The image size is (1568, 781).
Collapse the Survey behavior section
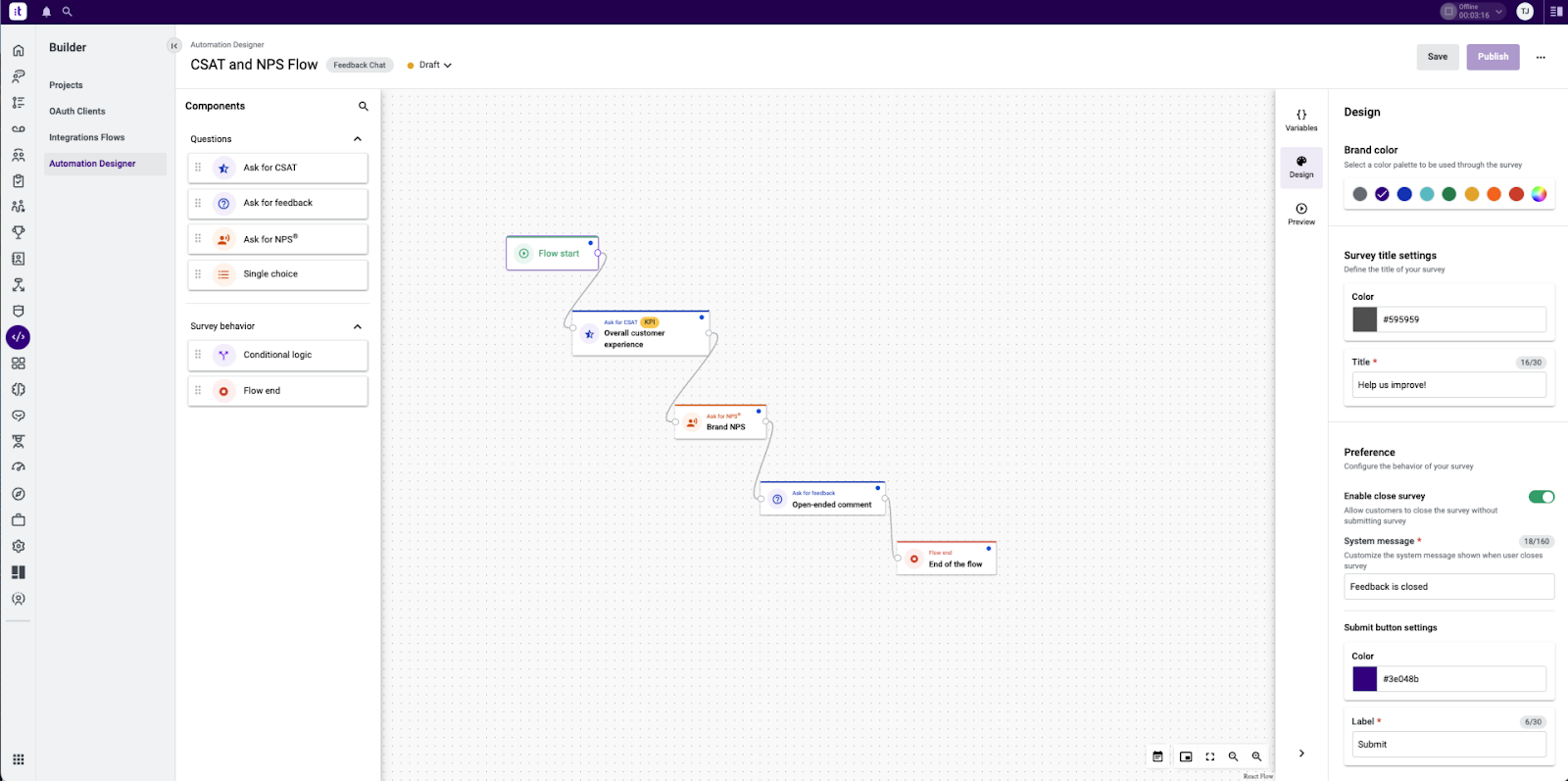coord(358,326)
